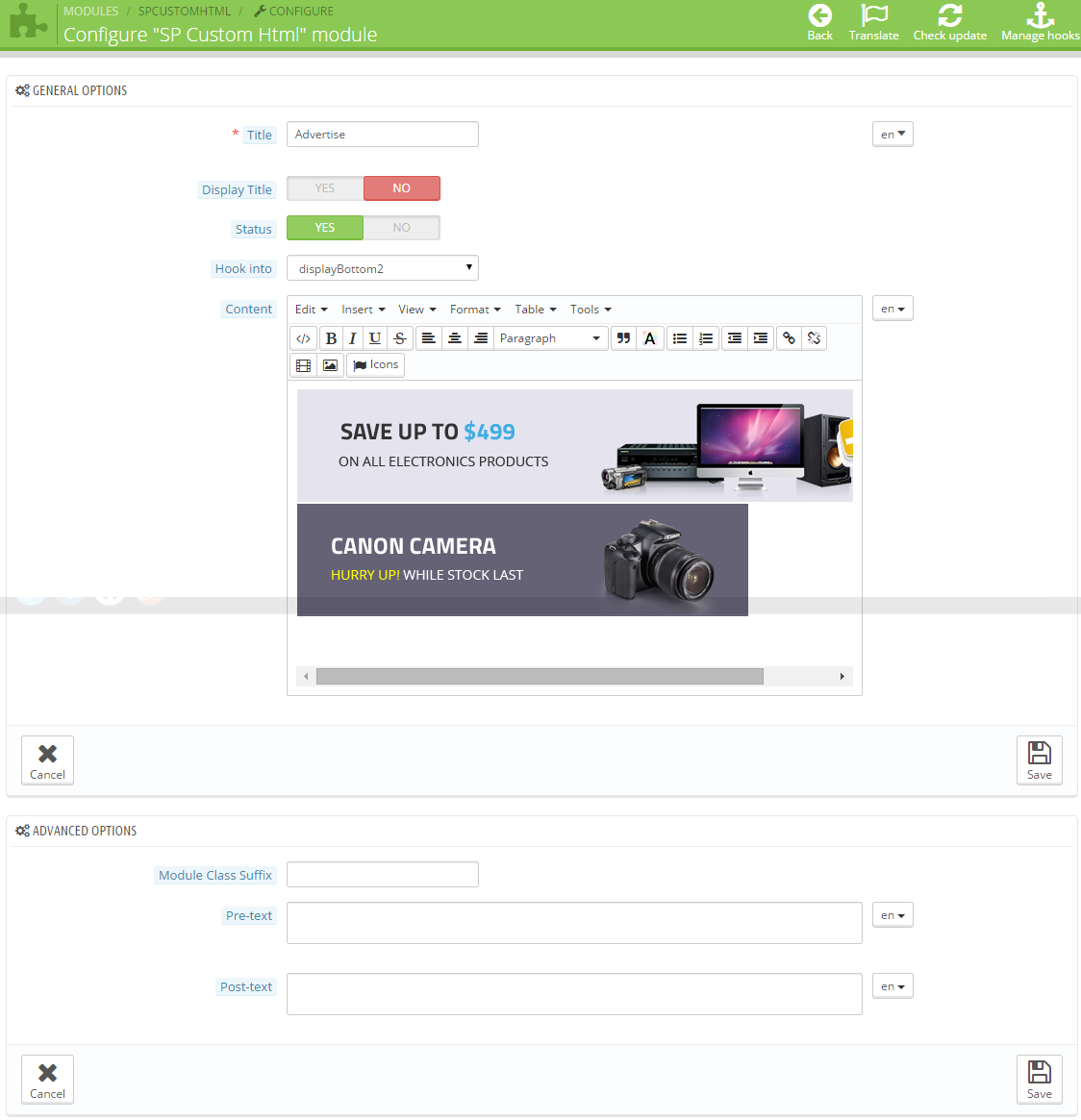Cancel the General Options changes
1081x1120 pixels.
coord(47,760)
